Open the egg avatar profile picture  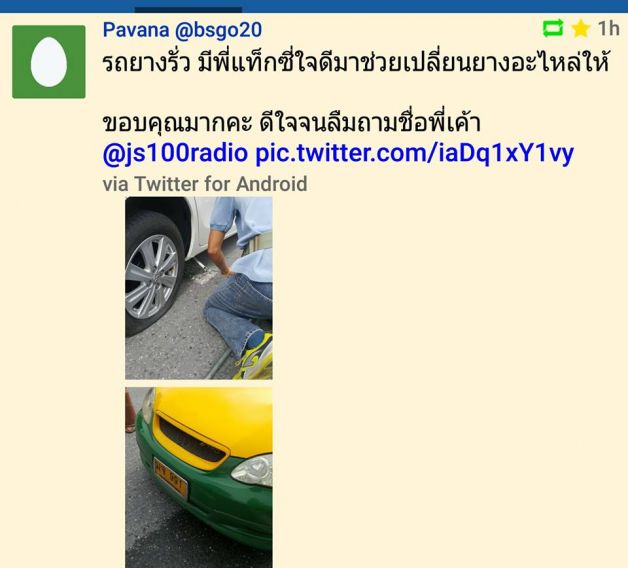click(x=49, y=62)
